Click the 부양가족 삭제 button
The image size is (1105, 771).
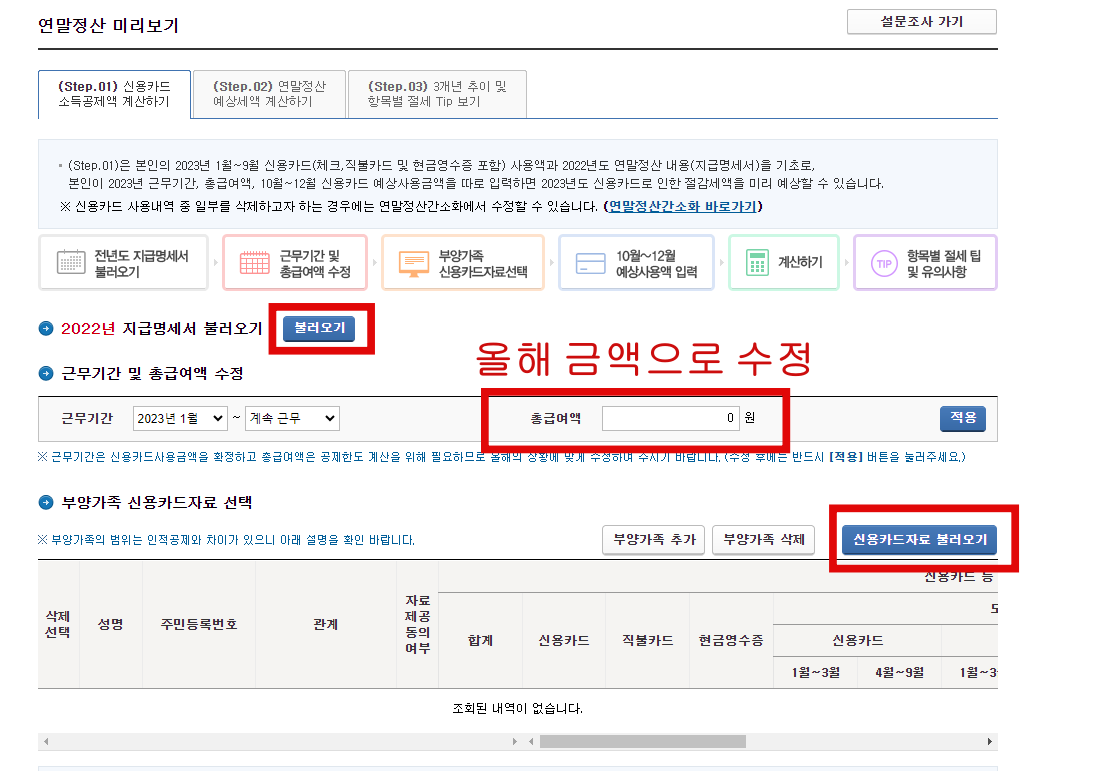point(763,539)
